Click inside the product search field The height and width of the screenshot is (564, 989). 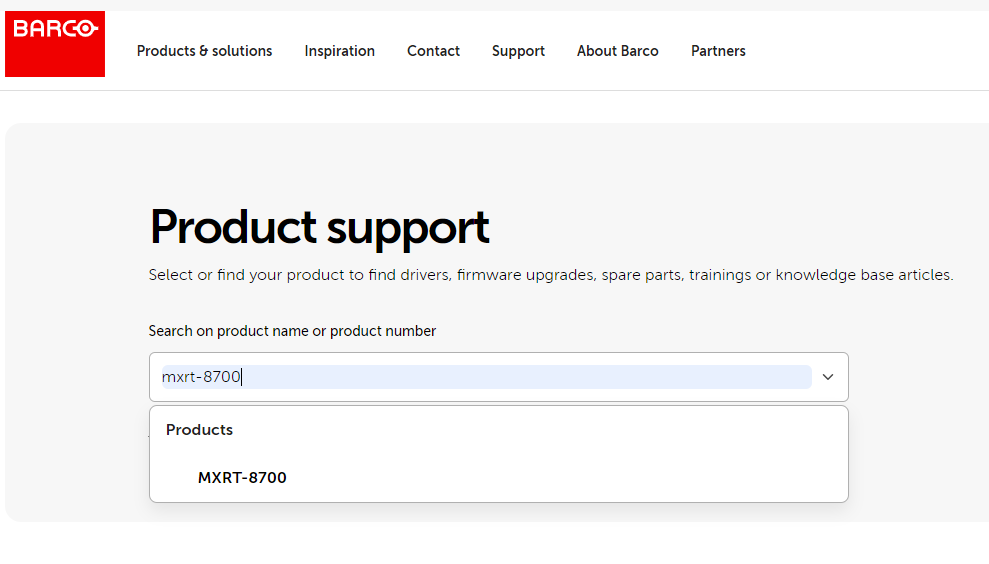coord(480,377)
